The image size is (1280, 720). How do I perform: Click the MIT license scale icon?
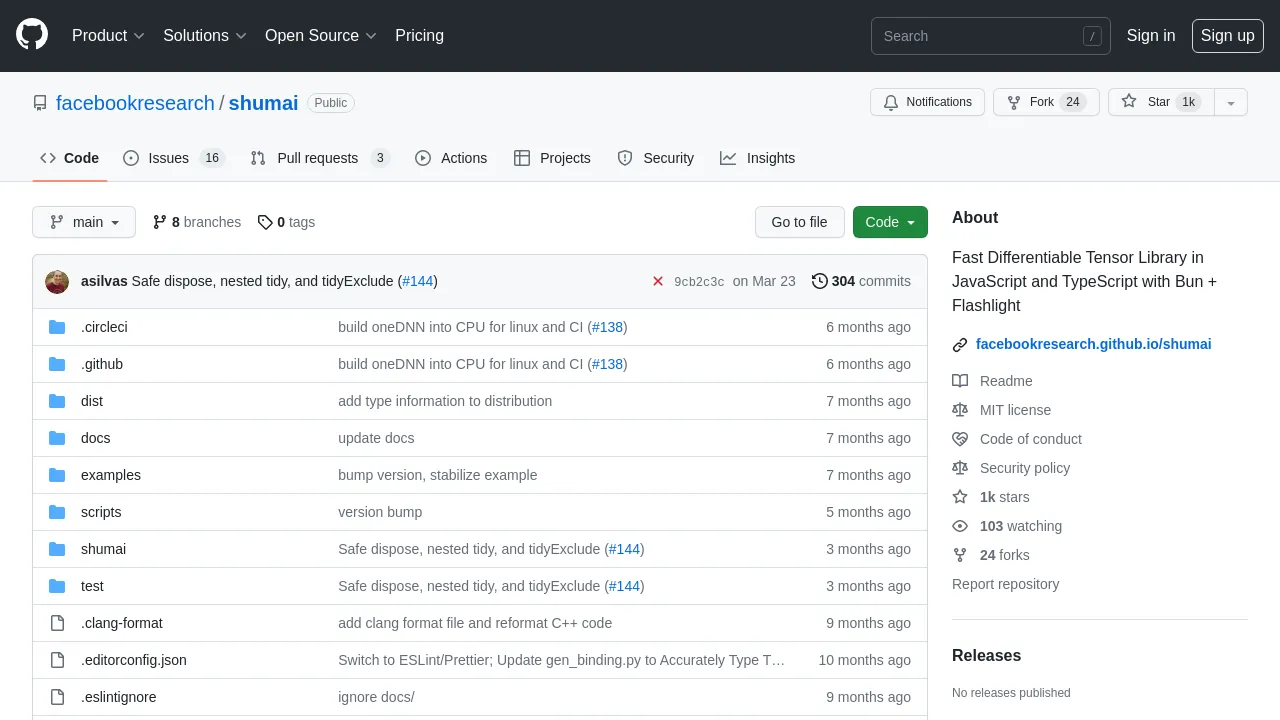point(960,410)
